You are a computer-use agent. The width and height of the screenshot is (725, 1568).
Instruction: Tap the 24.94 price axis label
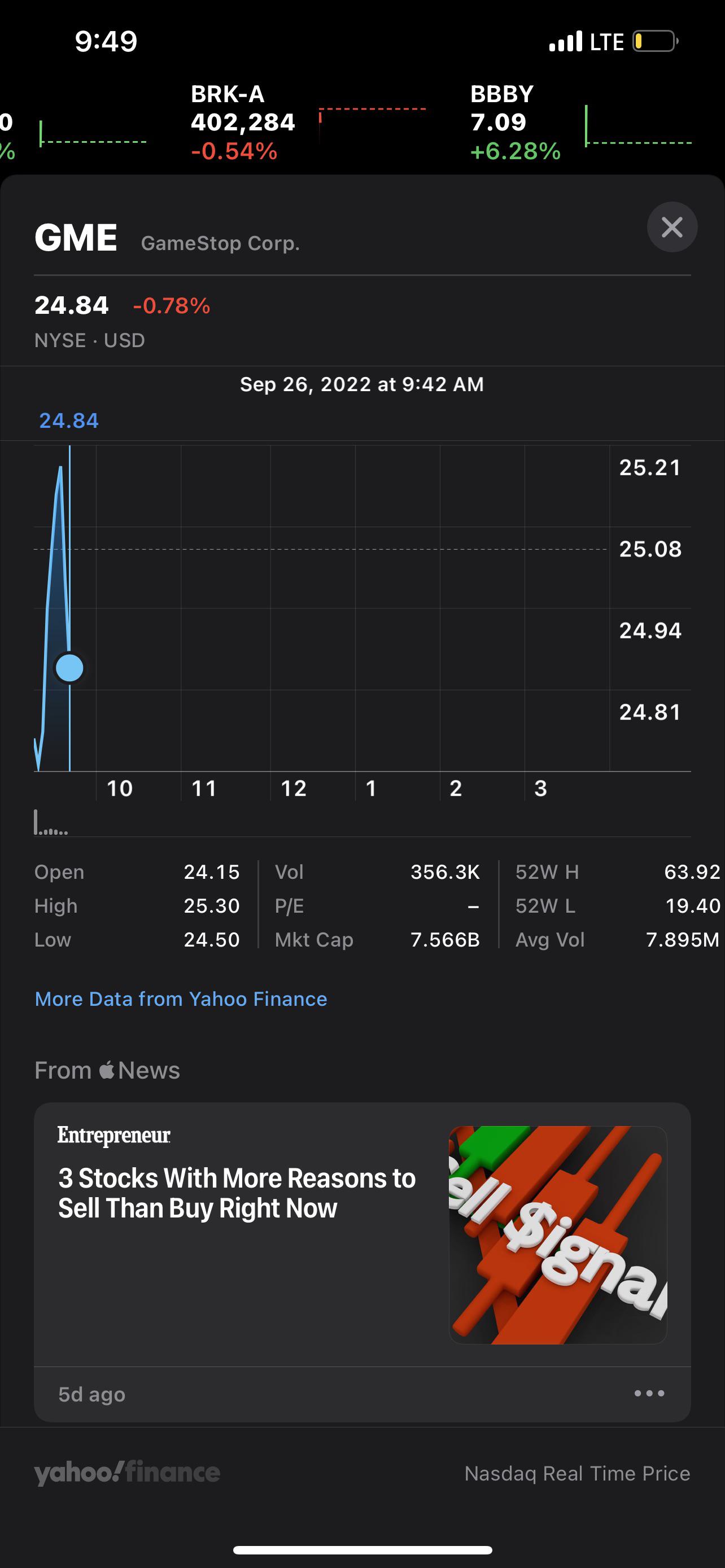pyautogui.click(x=650, y=630)
